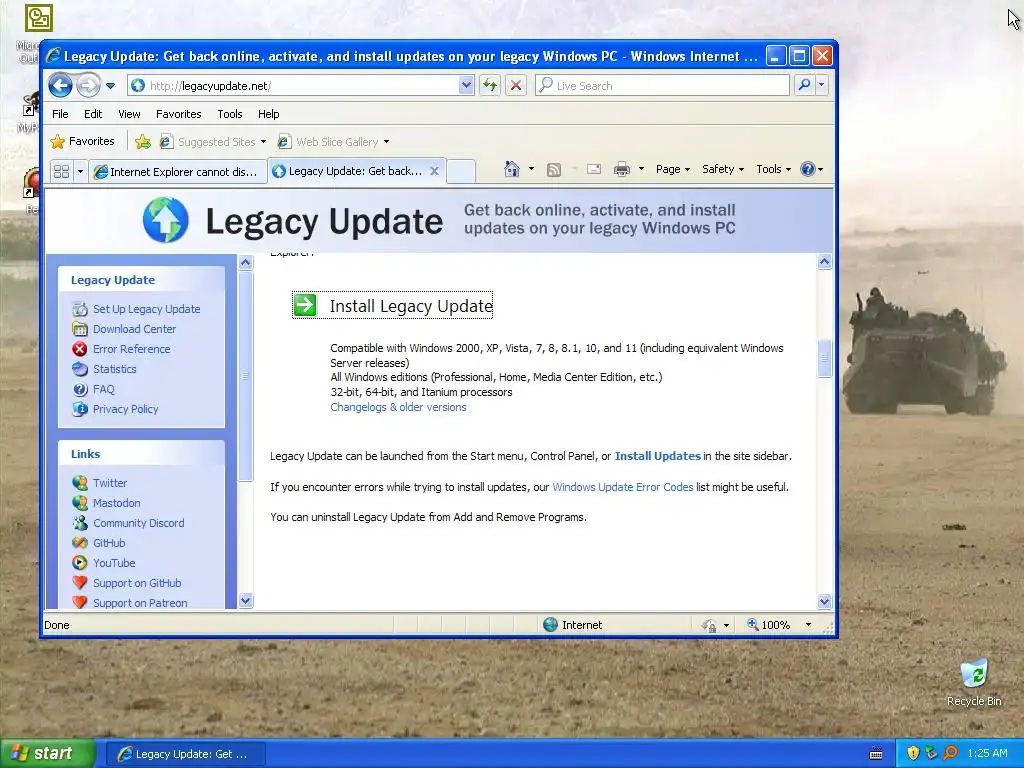Open the Edit menu
The height and width of the screenshot is (768, 1024).
pyautogui.click(x=93, y=114)
